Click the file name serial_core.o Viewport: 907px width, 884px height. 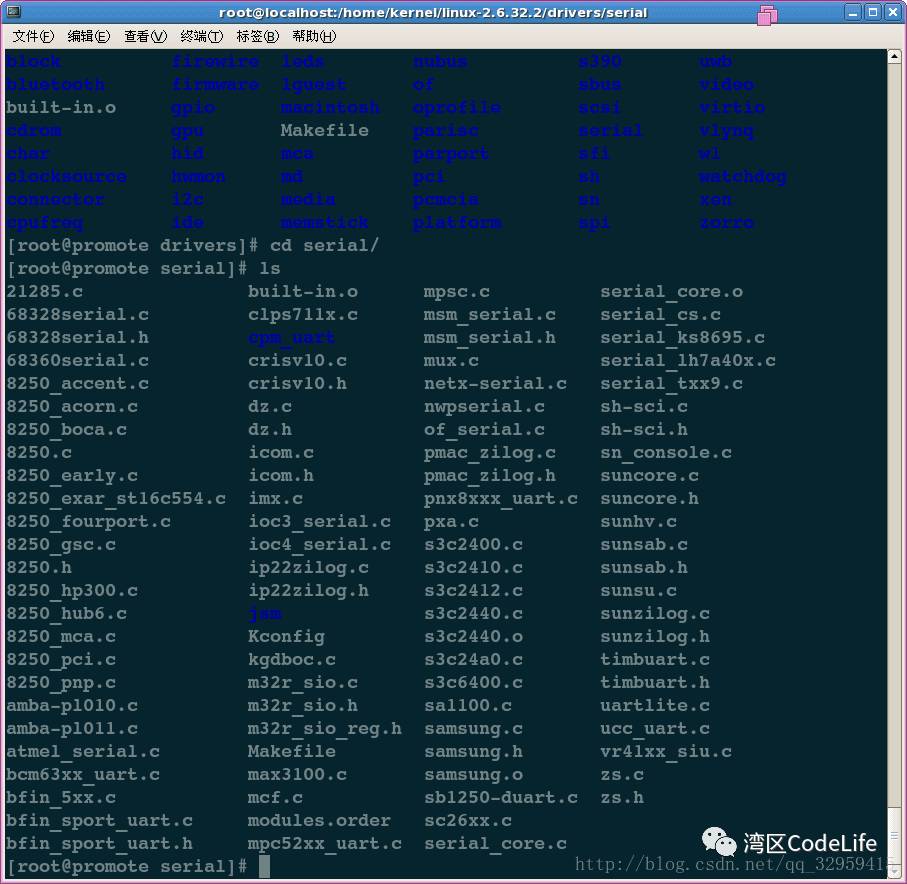[672, 291]
